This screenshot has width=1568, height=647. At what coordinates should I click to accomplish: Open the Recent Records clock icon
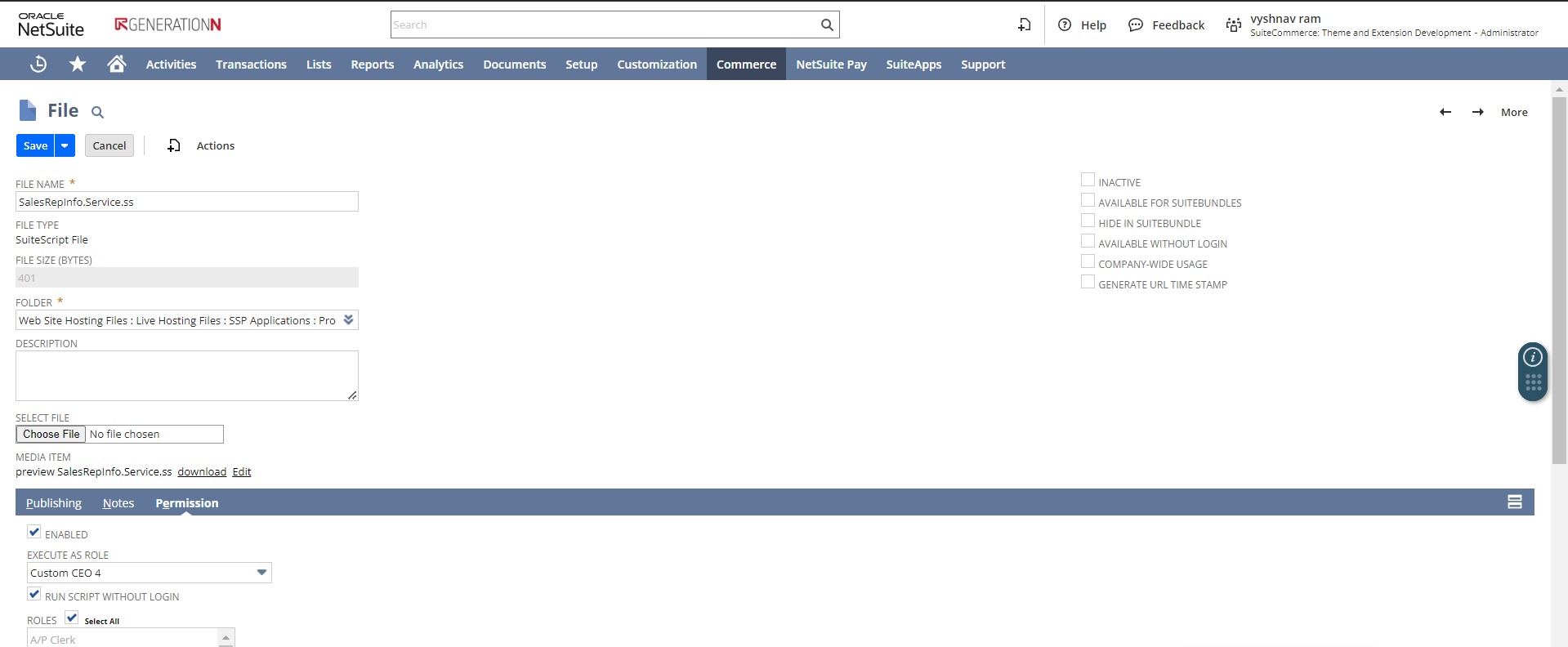pos(38,64)
